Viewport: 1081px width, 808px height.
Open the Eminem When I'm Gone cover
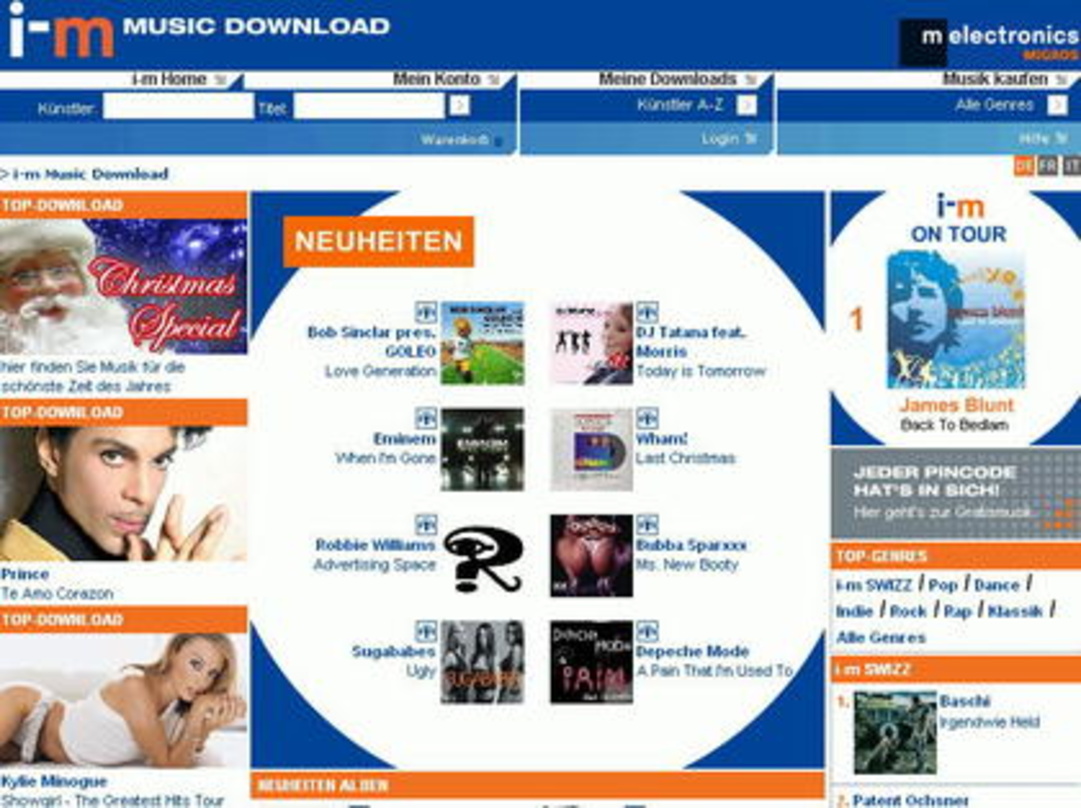click(482, 450)
